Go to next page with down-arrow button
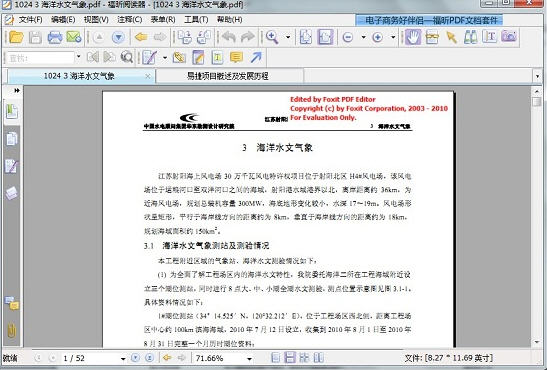The image size is (547, 370). [x=118, y=37]
